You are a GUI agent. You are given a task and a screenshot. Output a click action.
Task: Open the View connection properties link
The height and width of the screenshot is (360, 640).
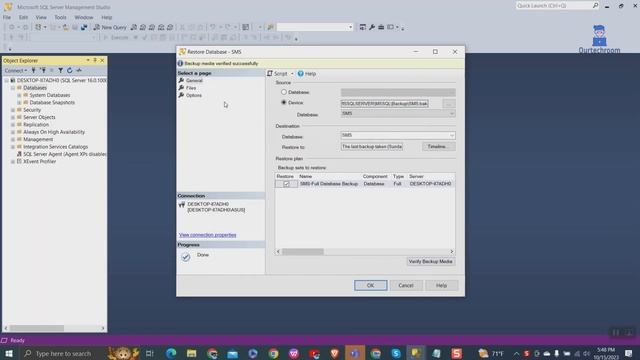pos(207,235)
